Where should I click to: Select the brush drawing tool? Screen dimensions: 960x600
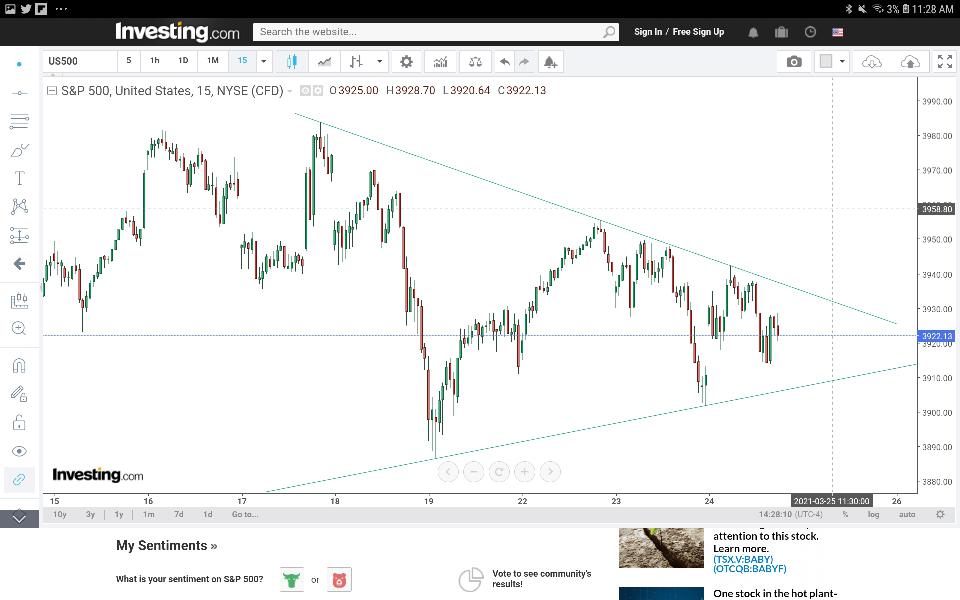click(x=19, y=150)
